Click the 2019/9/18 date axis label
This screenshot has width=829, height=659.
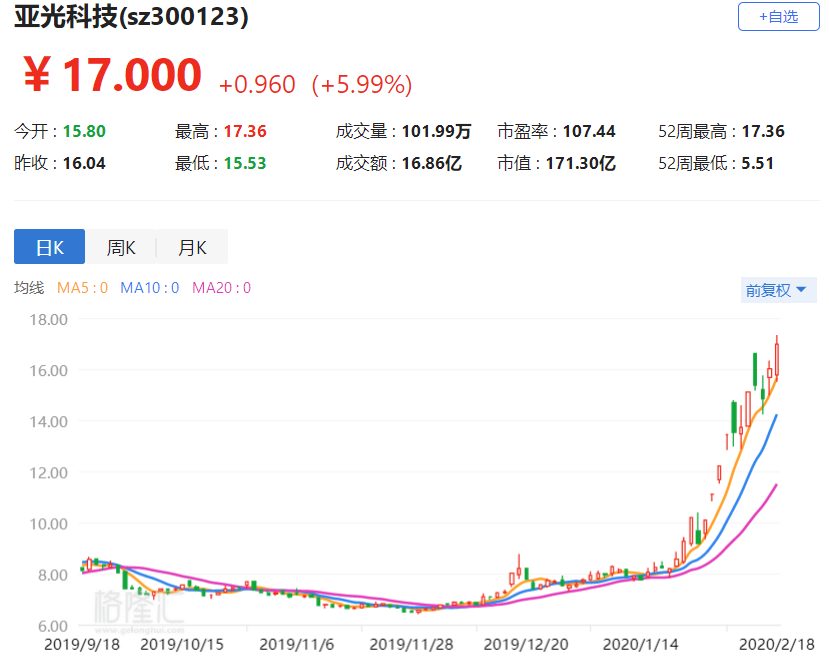(x=82, y=644)
